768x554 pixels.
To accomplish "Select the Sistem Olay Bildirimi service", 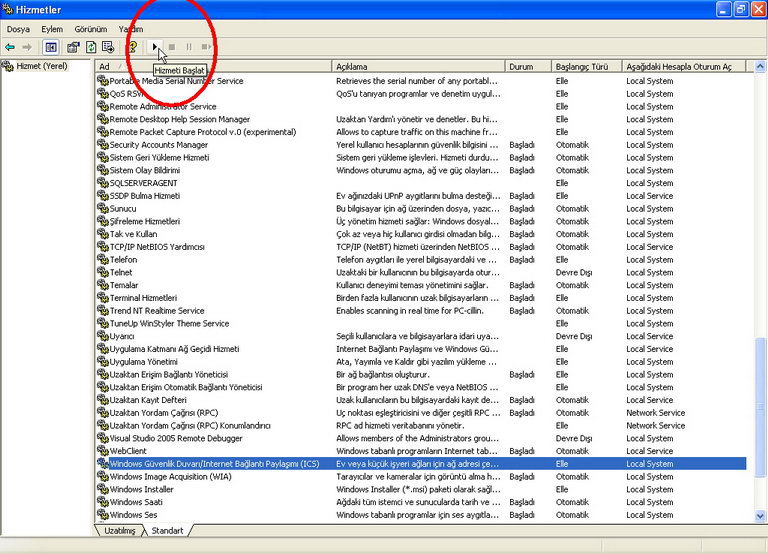I will 421,170.
